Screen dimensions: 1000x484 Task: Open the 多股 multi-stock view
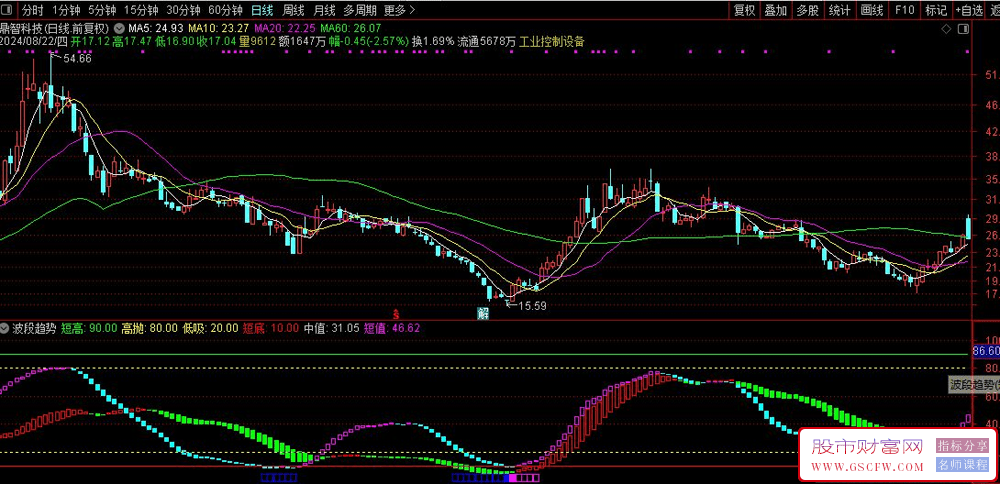807,10
